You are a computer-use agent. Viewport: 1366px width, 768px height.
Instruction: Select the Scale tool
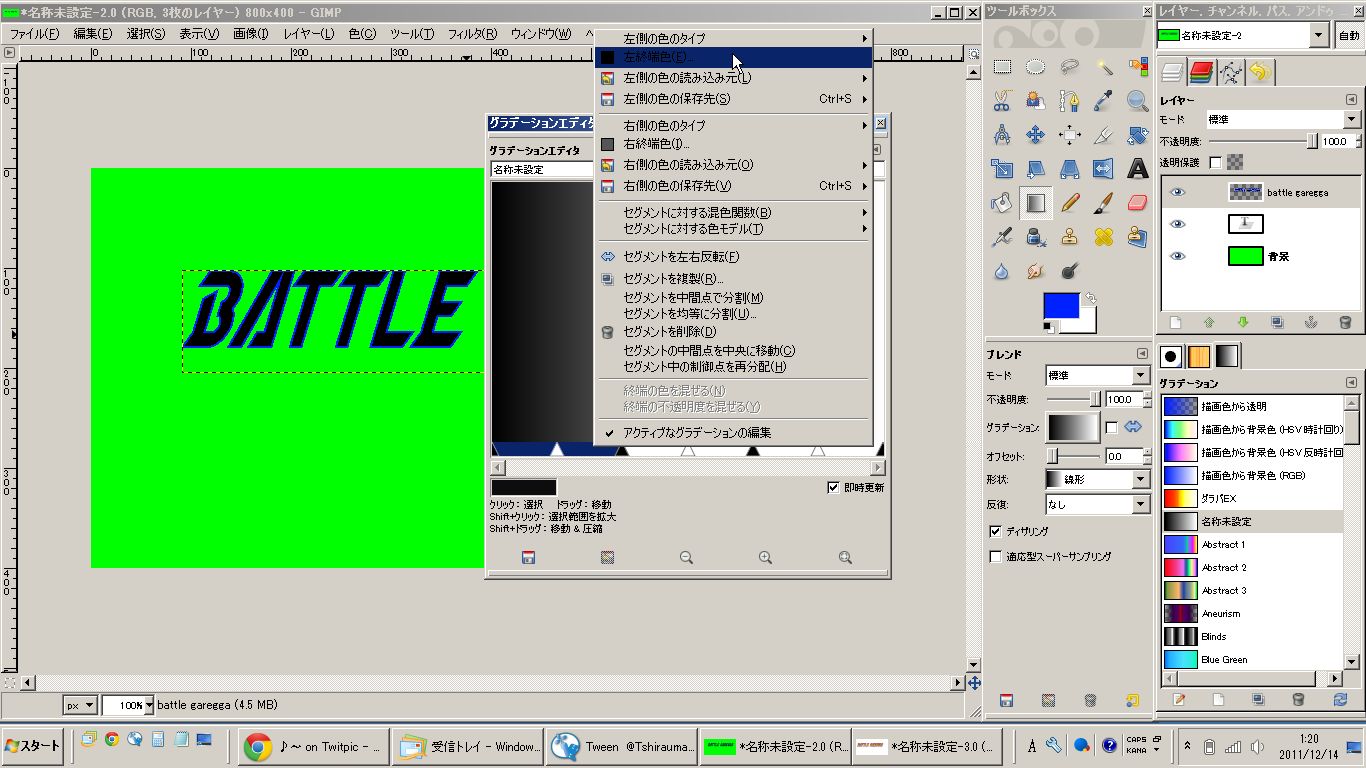point(1002,169)
